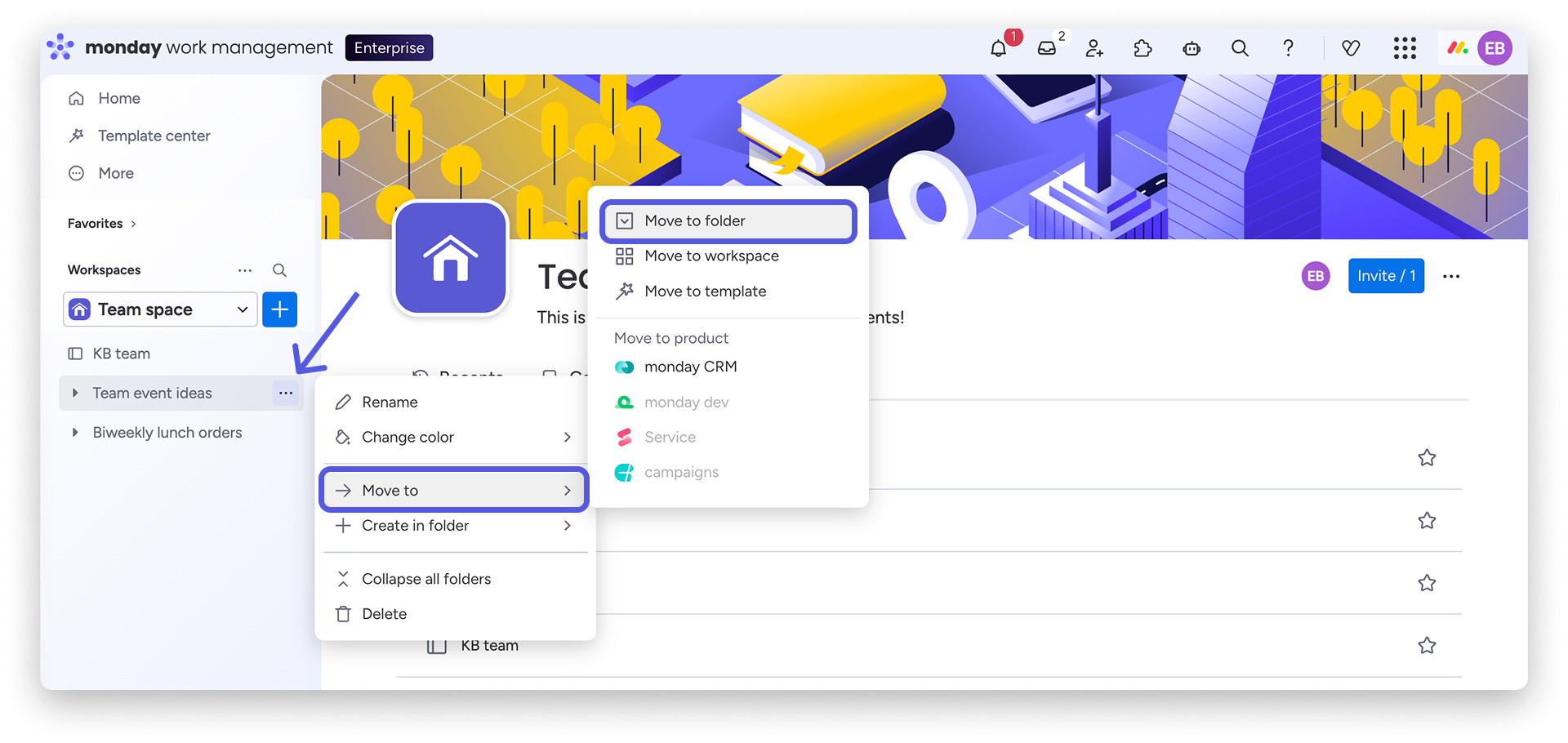Favorite the KB team row with its star
Image resolution: width=1568 pixels, height=743 pixels.
1427,646
